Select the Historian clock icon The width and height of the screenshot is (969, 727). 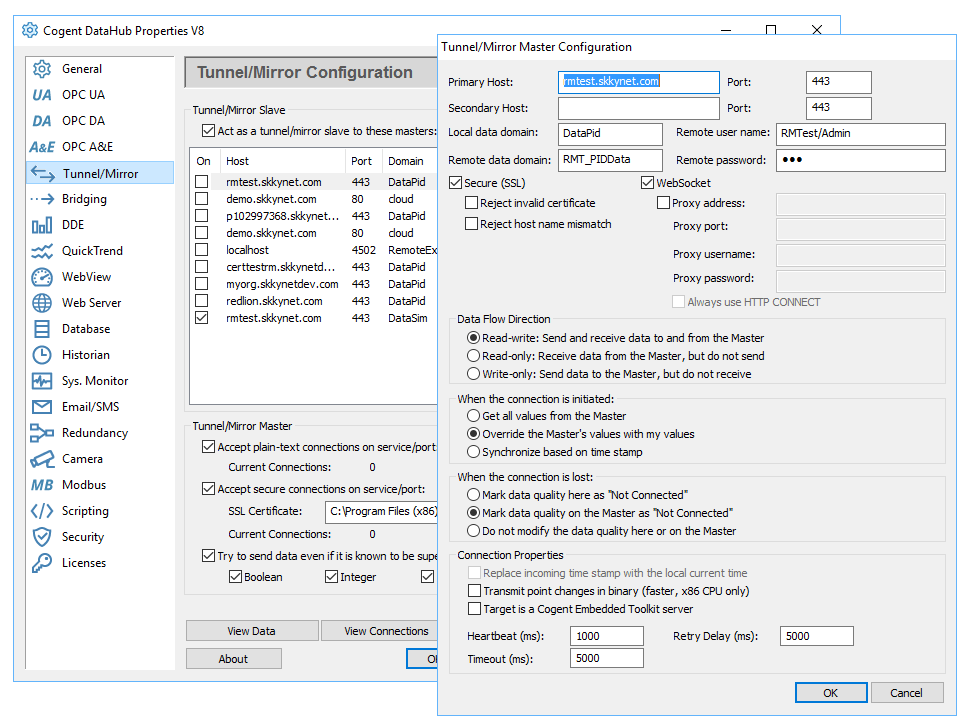coord(42,355)
